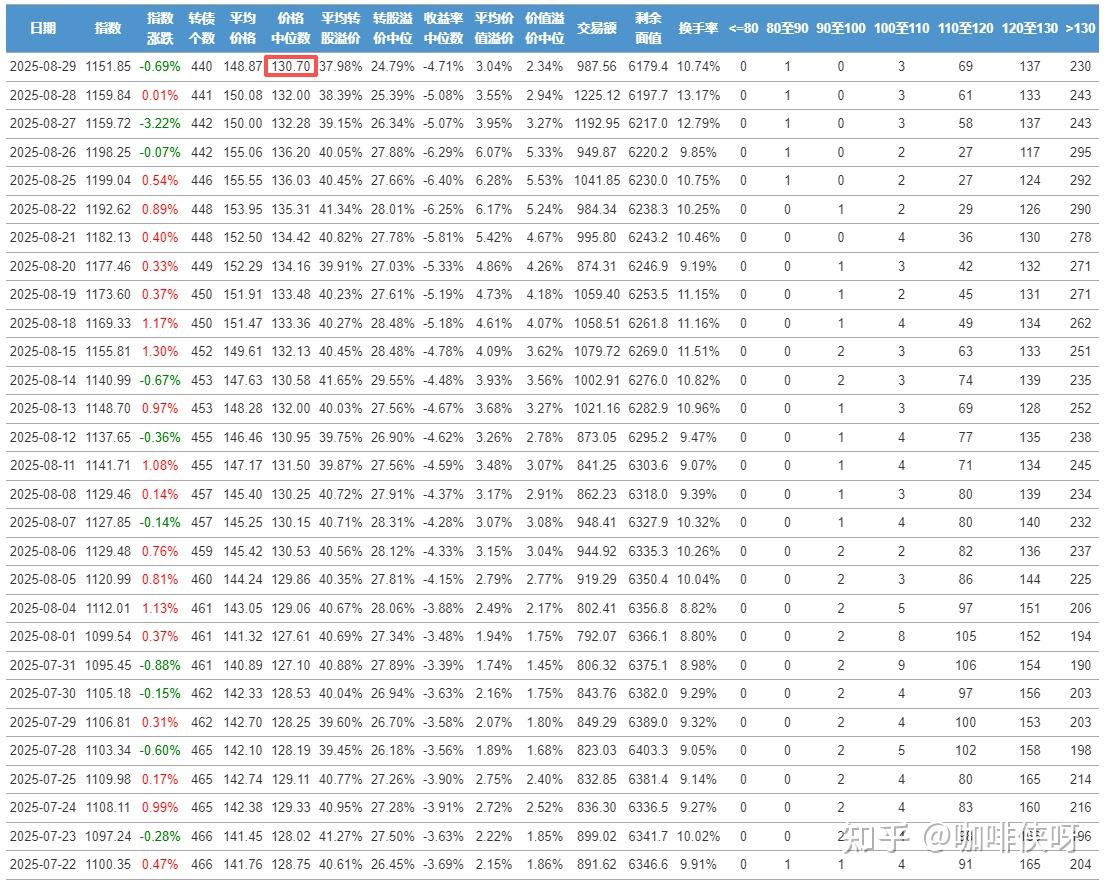Click median premium 29.55%
Image resolution: width=1109 pixels, height=885 pixels.
(x=393, y=381)
